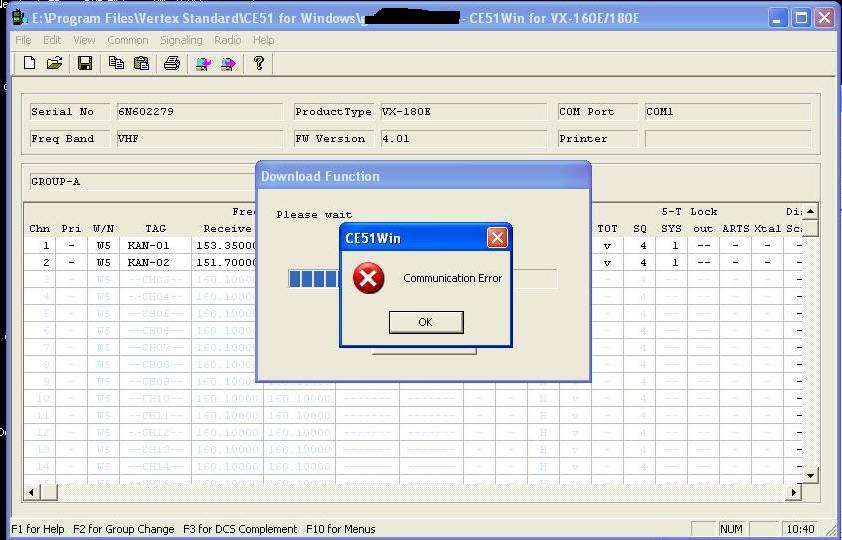Click the empty Printer field
The image size is (842, 540).
tap(728, 138)
